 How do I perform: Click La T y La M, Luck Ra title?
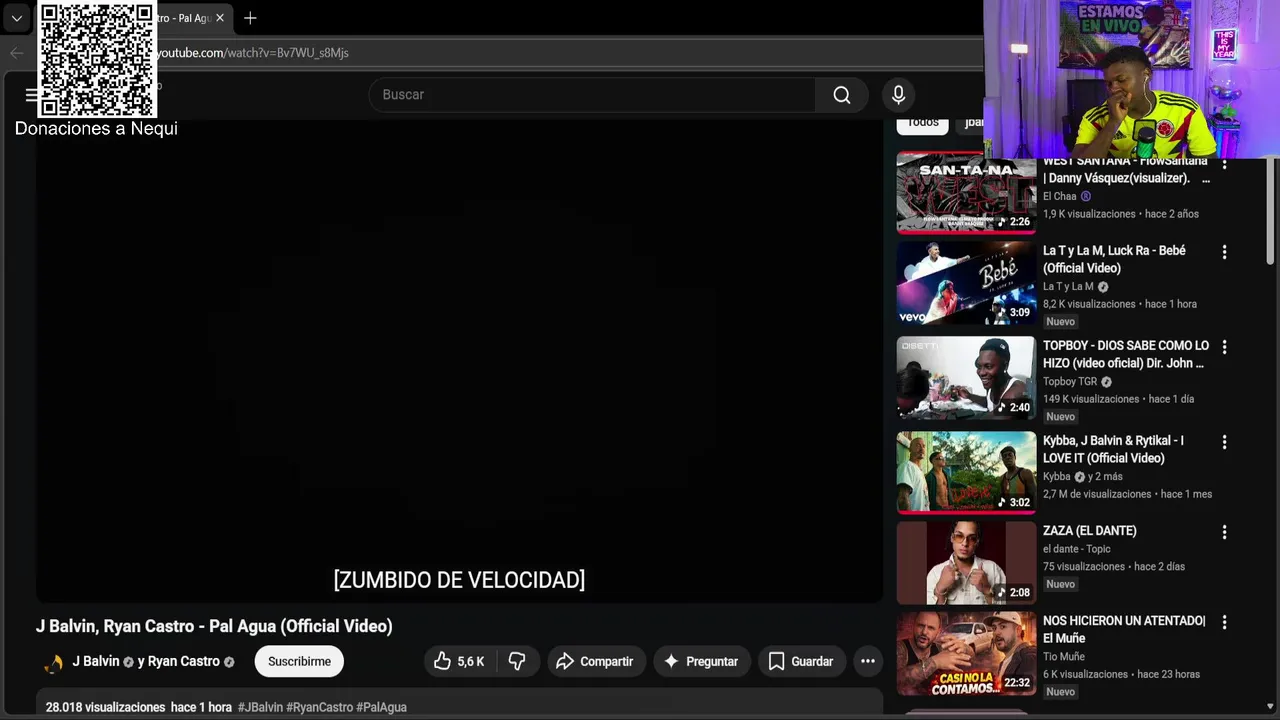coord(1114,259)
